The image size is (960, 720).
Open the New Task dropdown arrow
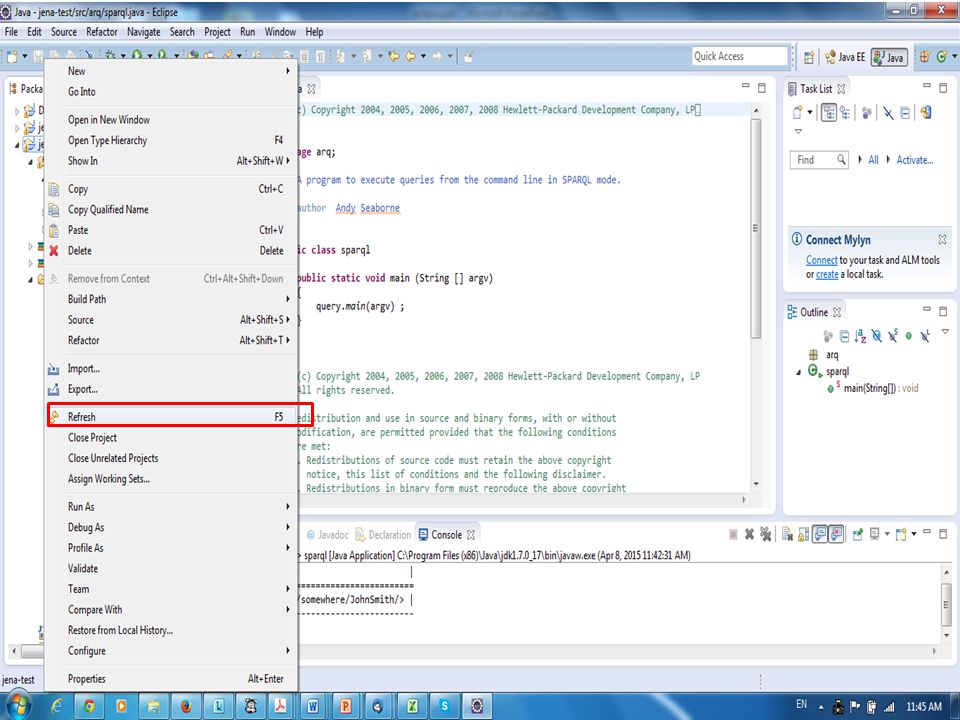[x=810, y=113]
